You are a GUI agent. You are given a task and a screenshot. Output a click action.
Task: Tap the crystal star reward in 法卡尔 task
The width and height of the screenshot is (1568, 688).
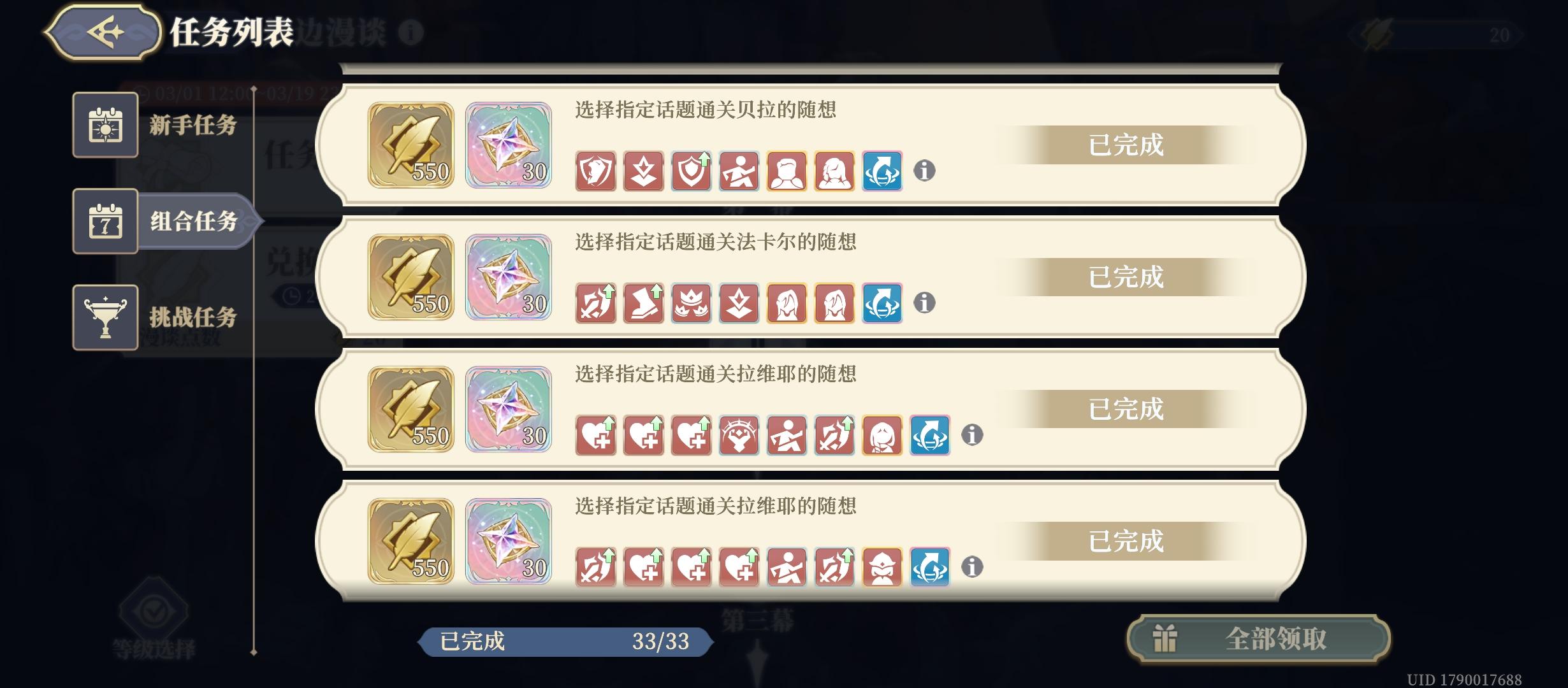(509, 277)
